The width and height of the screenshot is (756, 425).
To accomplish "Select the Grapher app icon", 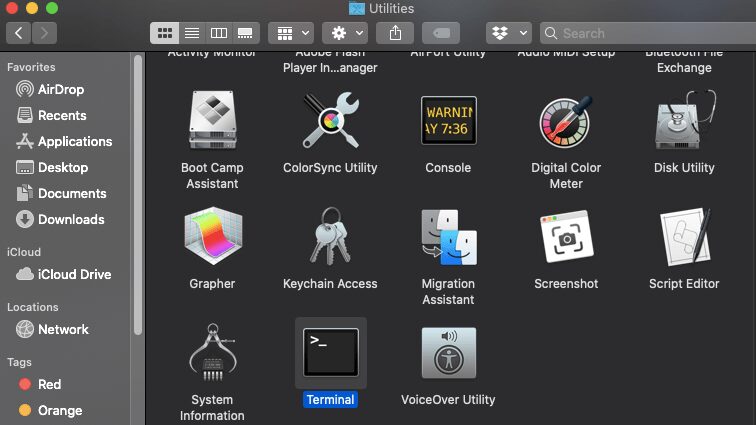I will coord(213,236).
